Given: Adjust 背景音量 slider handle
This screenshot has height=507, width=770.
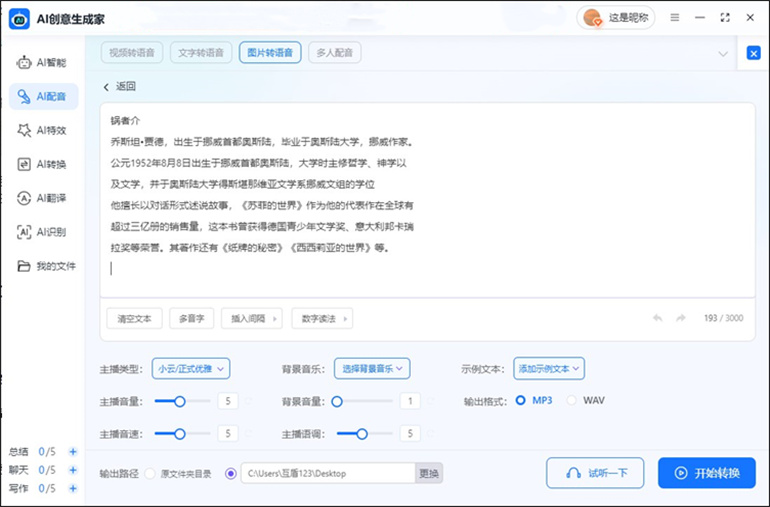Looking at the screenshot, I should pyautogui.click(x=337, y=401).
